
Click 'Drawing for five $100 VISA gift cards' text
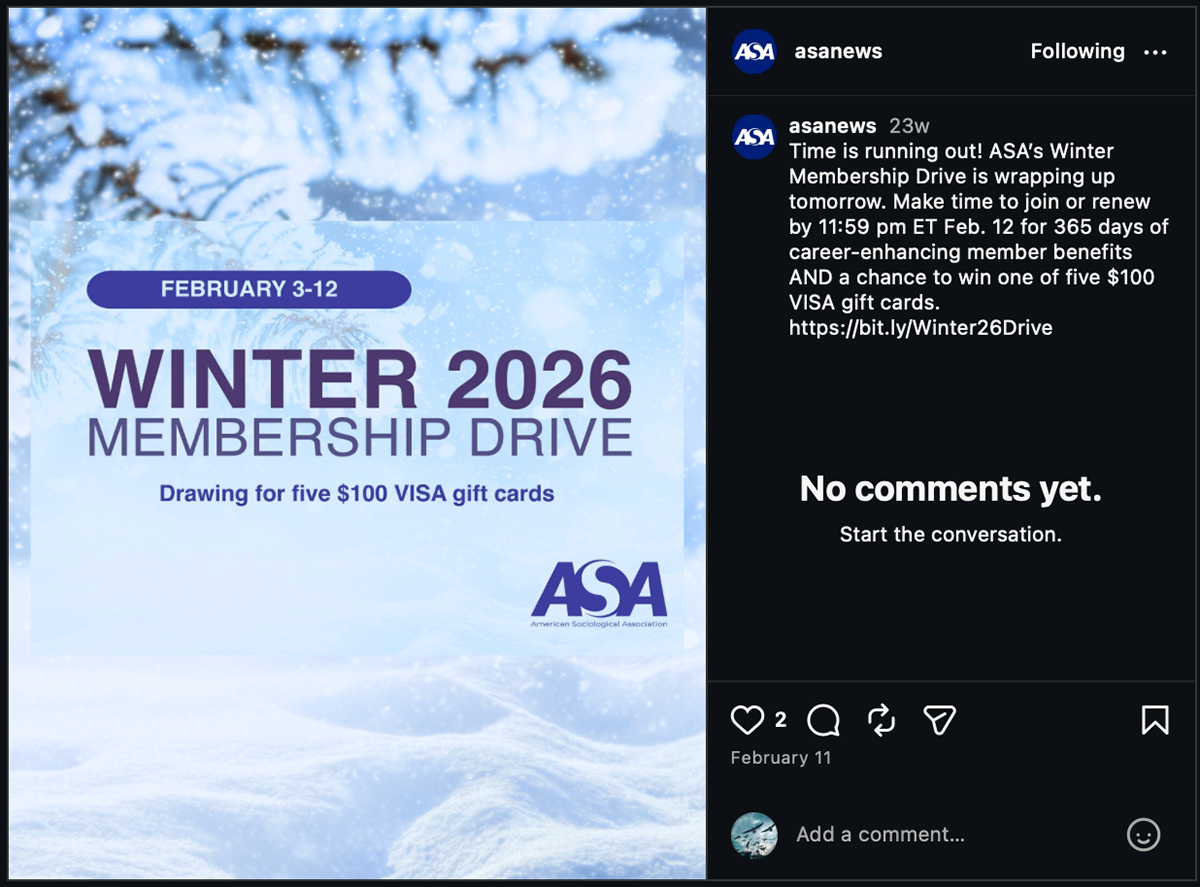tap(357, 493)
